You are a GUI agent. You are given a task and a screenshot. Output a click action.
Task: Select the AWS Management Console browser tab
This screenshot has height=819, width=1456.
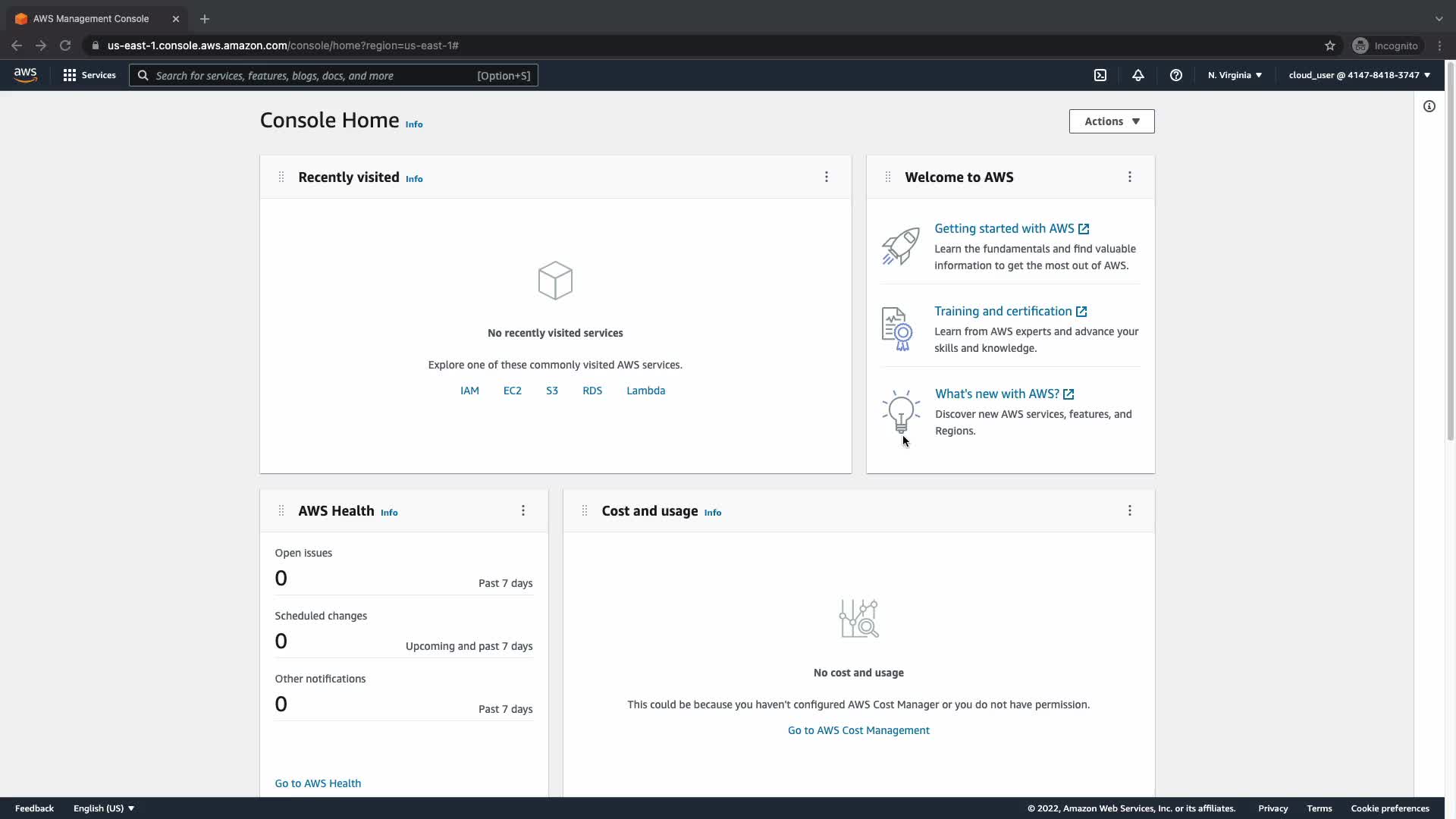(x=91, y=19)
